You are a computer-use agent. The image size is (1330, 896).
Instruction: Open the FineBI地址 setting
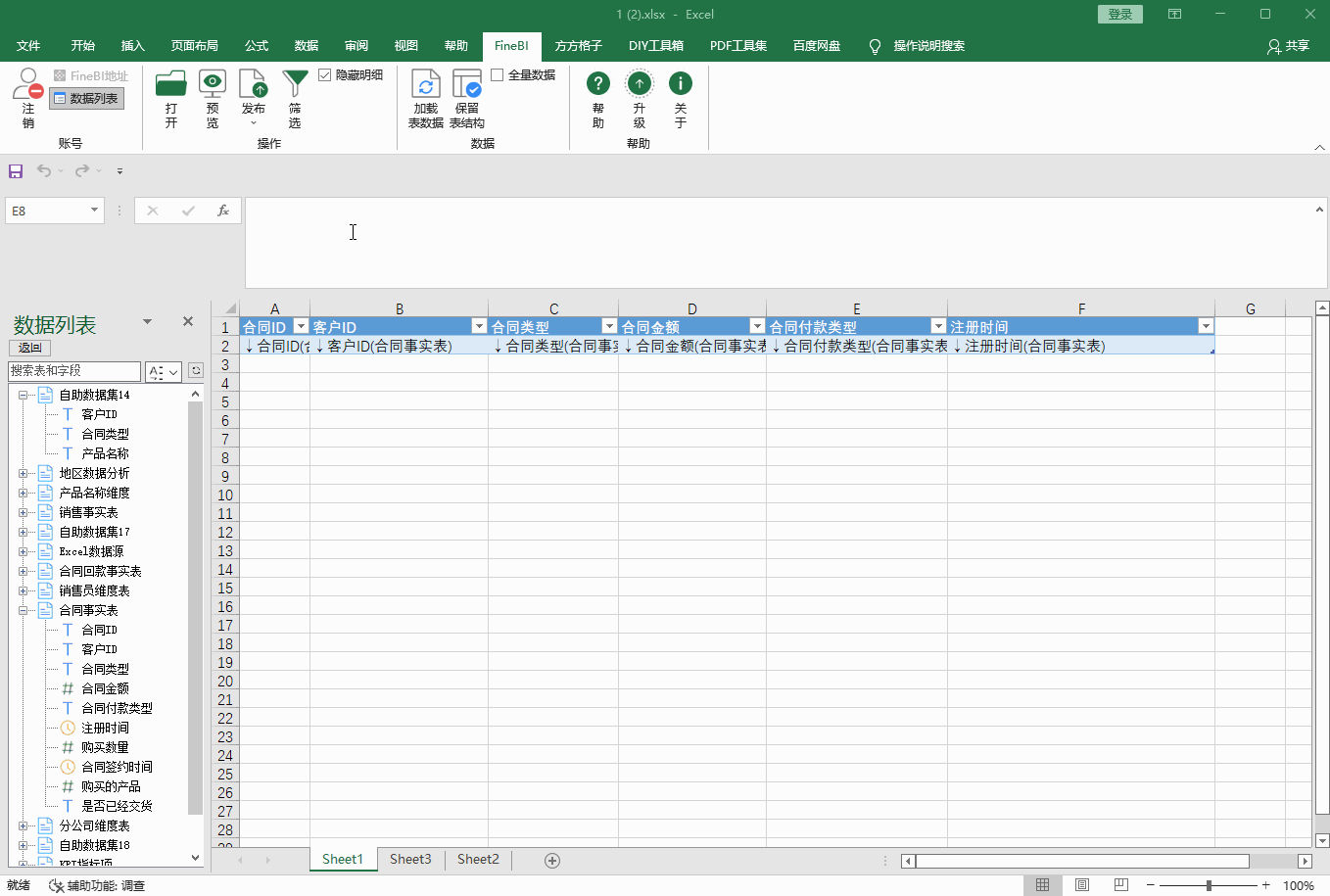pyautogui.click(x=91, y=75)
